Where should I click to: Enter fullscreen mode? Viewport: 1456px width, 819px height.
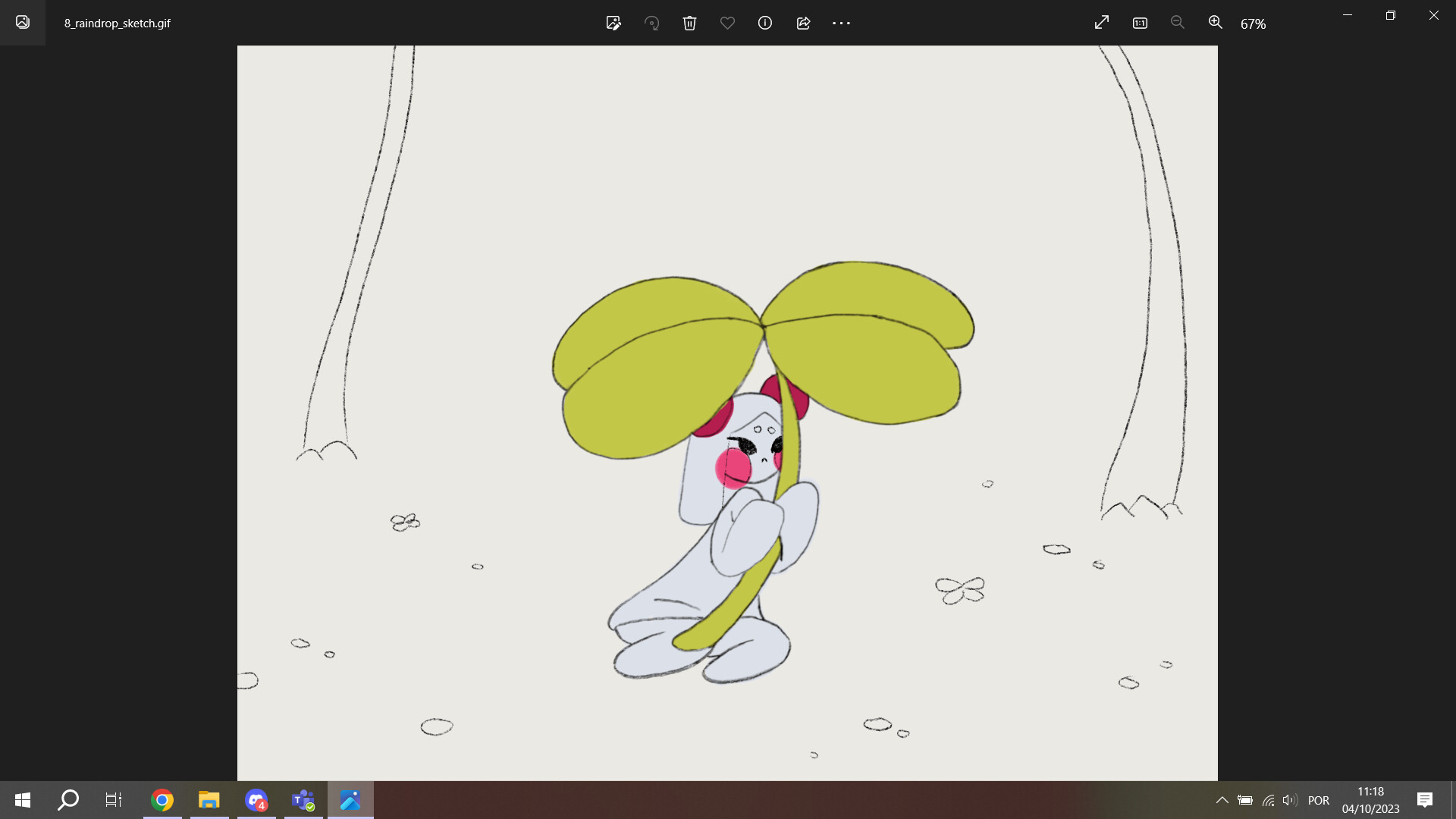pos(1101,23)
